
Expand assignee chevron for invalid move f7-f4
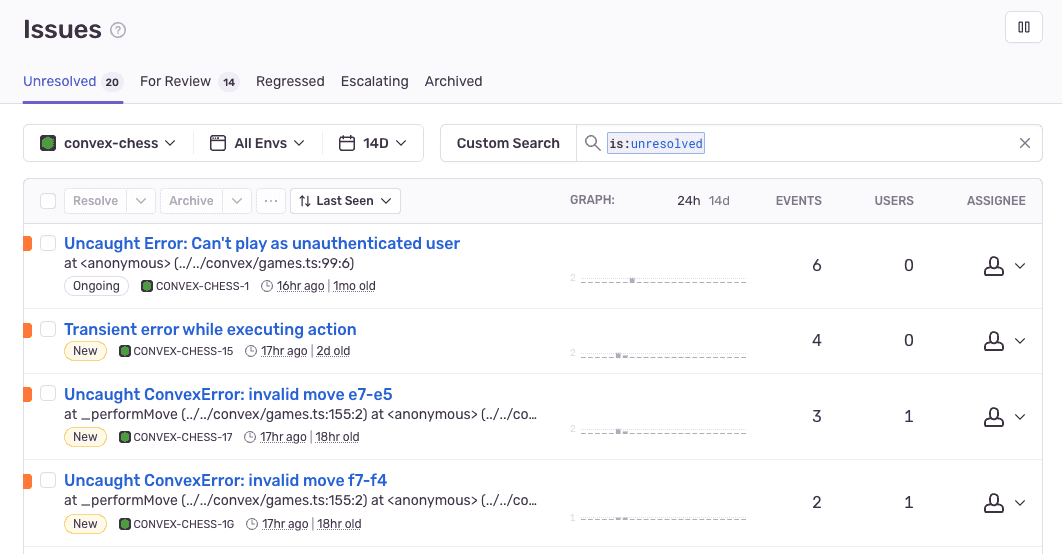point(1020,503)
